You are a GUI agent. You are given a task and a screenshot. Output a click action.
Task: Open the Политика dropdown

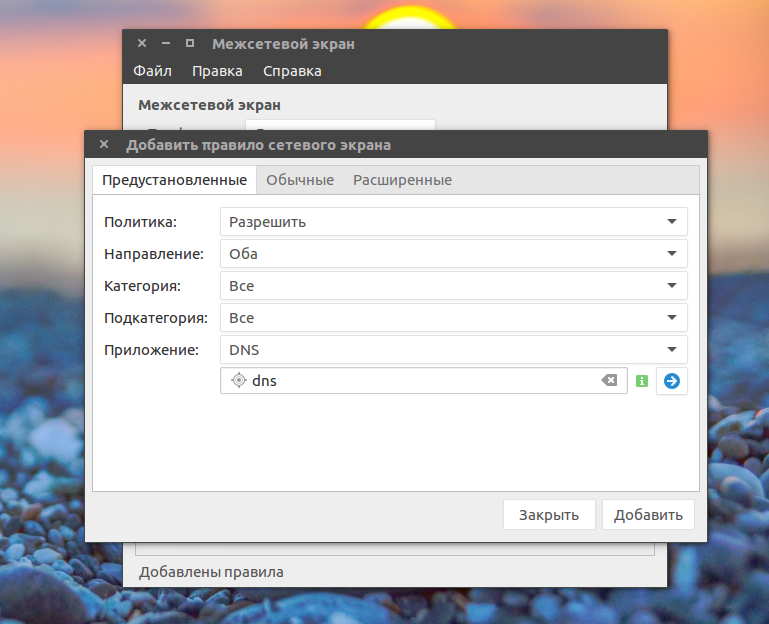[x=454, y=222]
